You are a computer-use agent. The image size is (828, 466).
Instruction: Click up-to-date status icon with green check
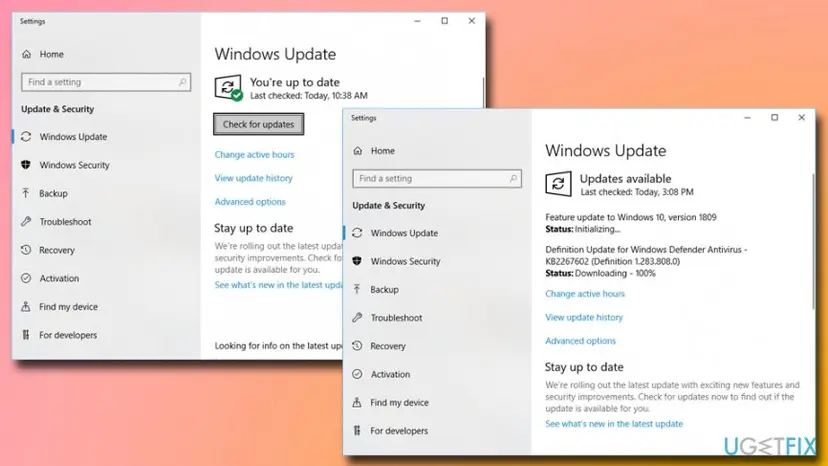click(228, 88)
